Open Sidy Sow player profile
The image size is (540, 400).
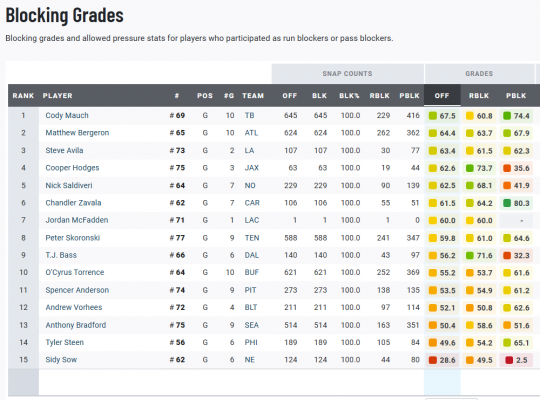[61, 360]
